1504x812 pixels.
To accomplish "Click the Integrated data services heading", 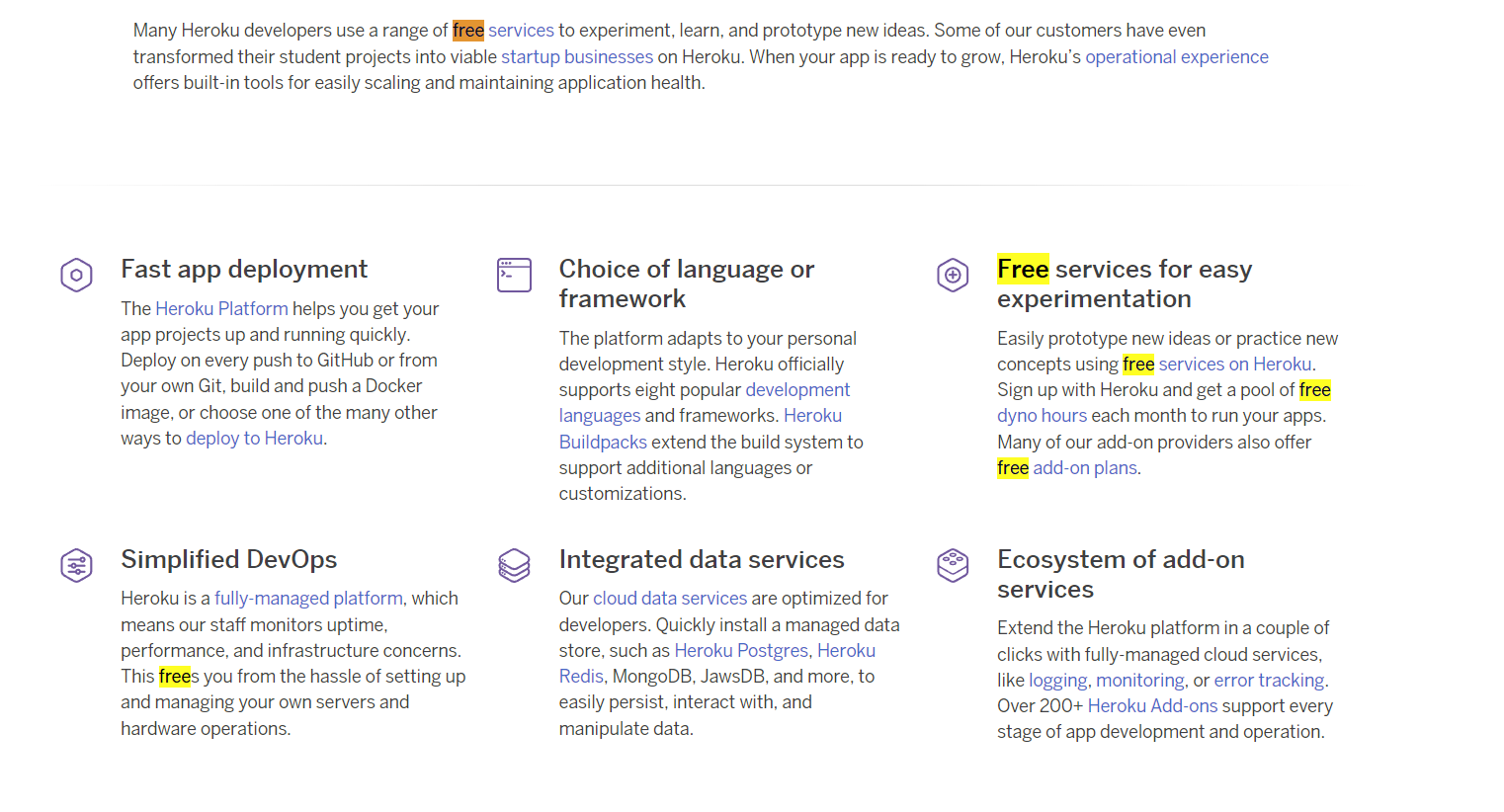I will click(701, 560).
